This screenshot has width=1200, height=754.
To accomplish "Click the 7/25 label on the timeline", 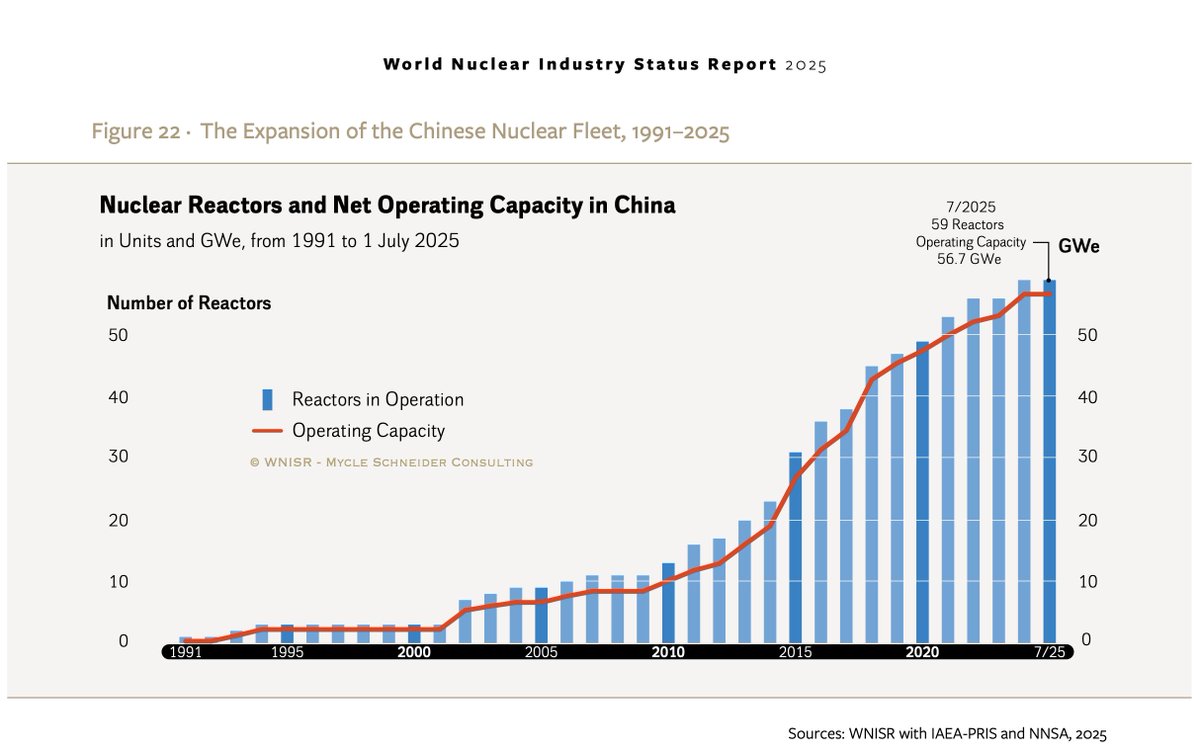I will [1049, 652].
